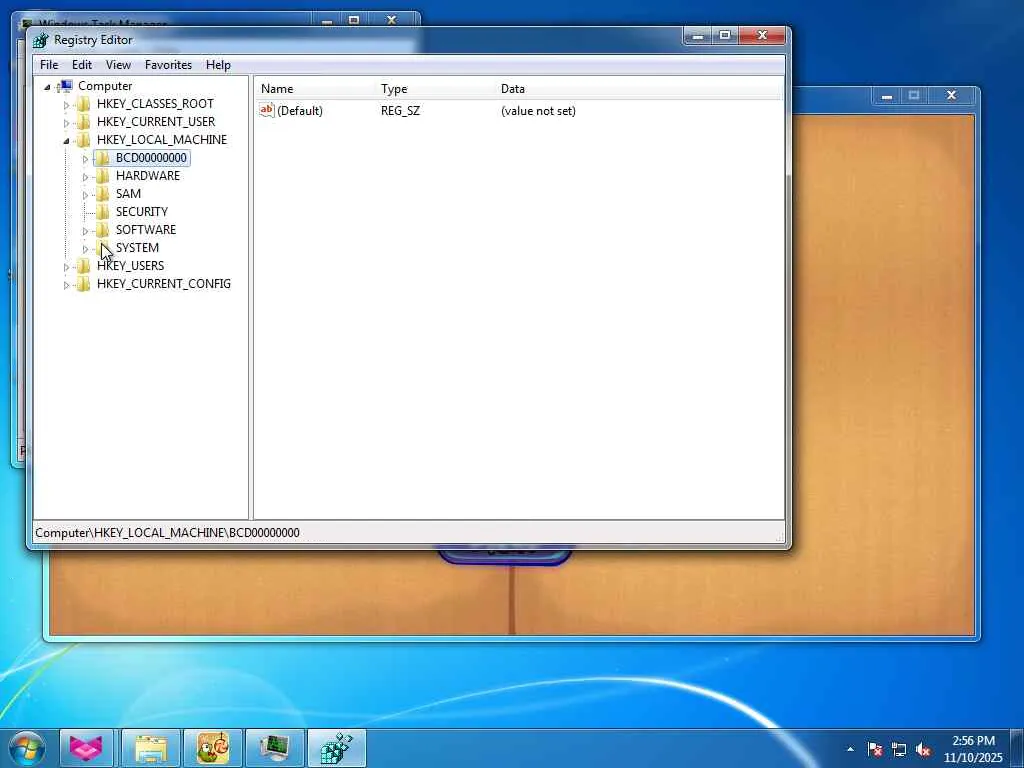Click Registry Editor taskbar button
Image resolution: width=1024 pixels, height=768 pixels.
click(337, 748)
